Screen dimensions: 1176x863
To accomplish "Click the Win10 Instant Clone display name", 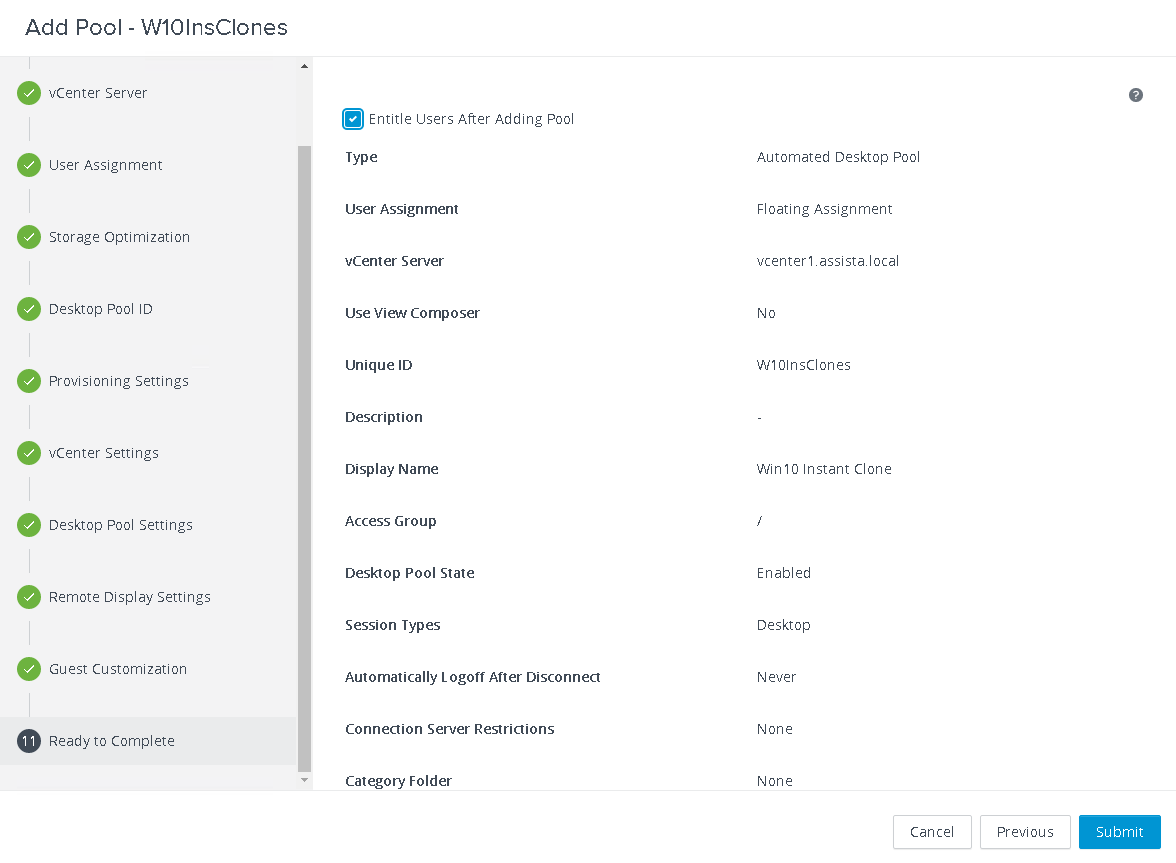I will pos(824,469).
